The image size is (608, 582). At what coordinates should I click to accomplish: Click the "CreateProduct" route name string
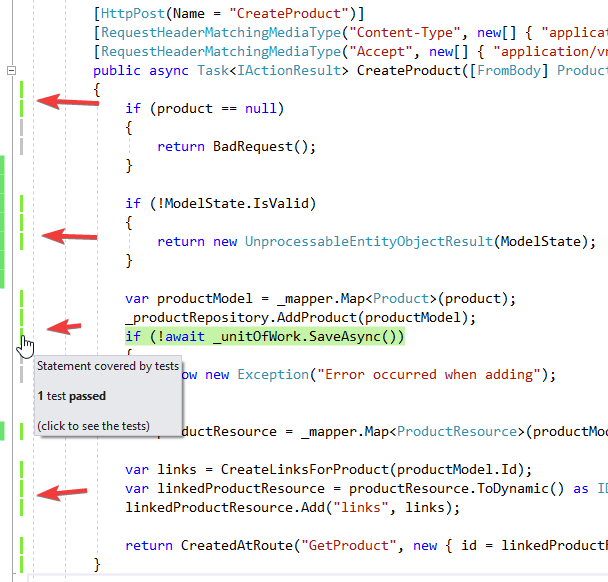tap(289, 14)
